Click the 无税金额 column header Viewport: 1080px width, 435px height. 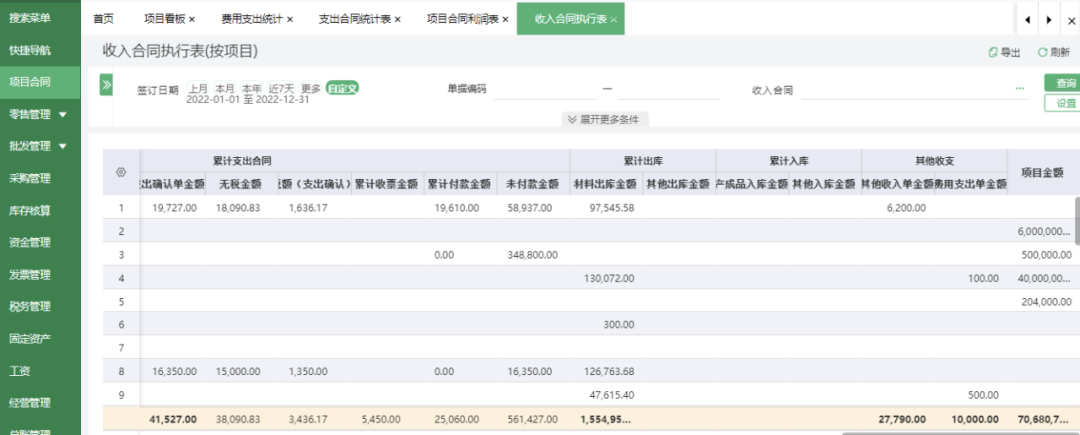(242, 184)
